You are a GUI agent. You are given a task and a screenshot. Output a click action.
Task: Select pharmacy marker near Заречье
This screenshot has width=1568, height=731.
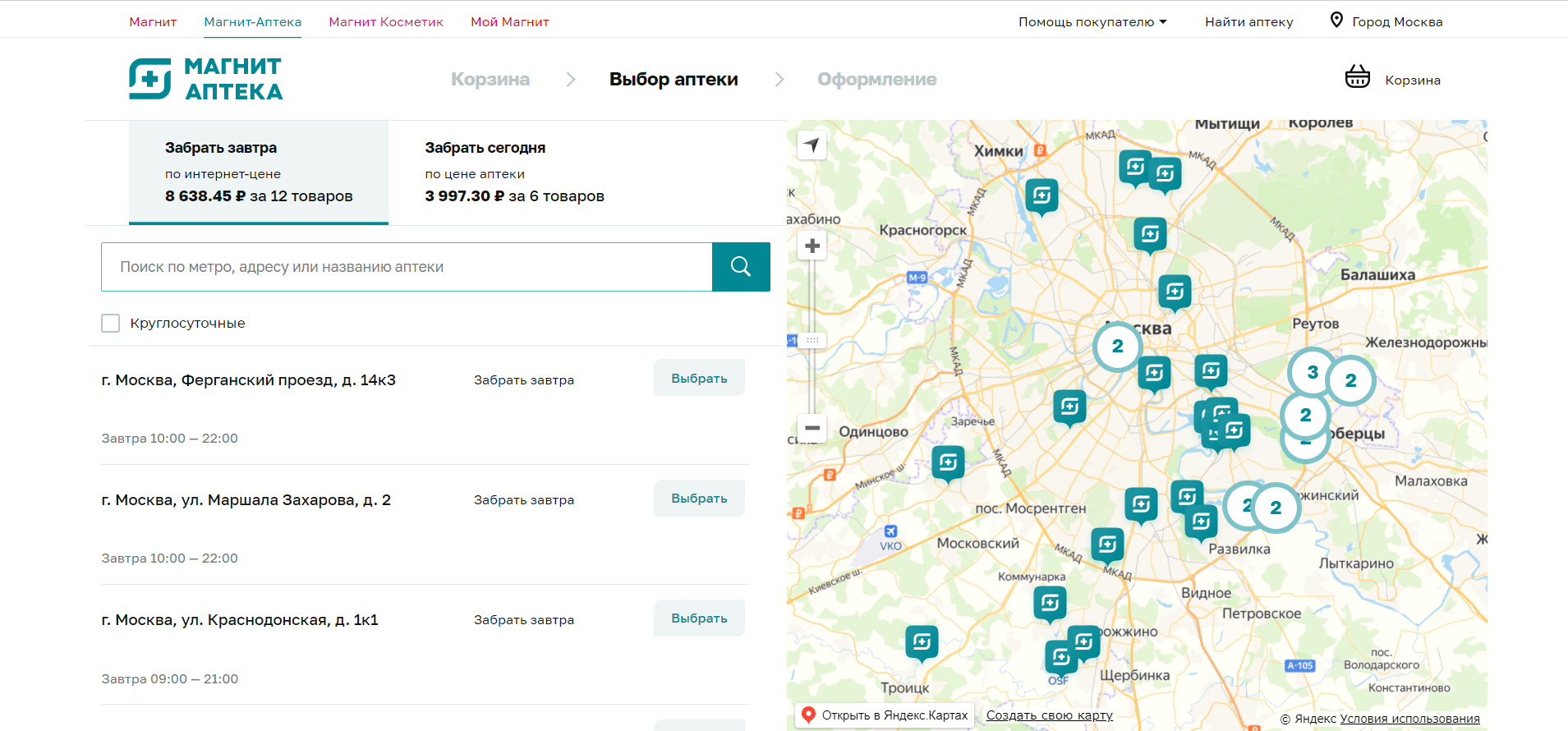tap(1069, 407)
